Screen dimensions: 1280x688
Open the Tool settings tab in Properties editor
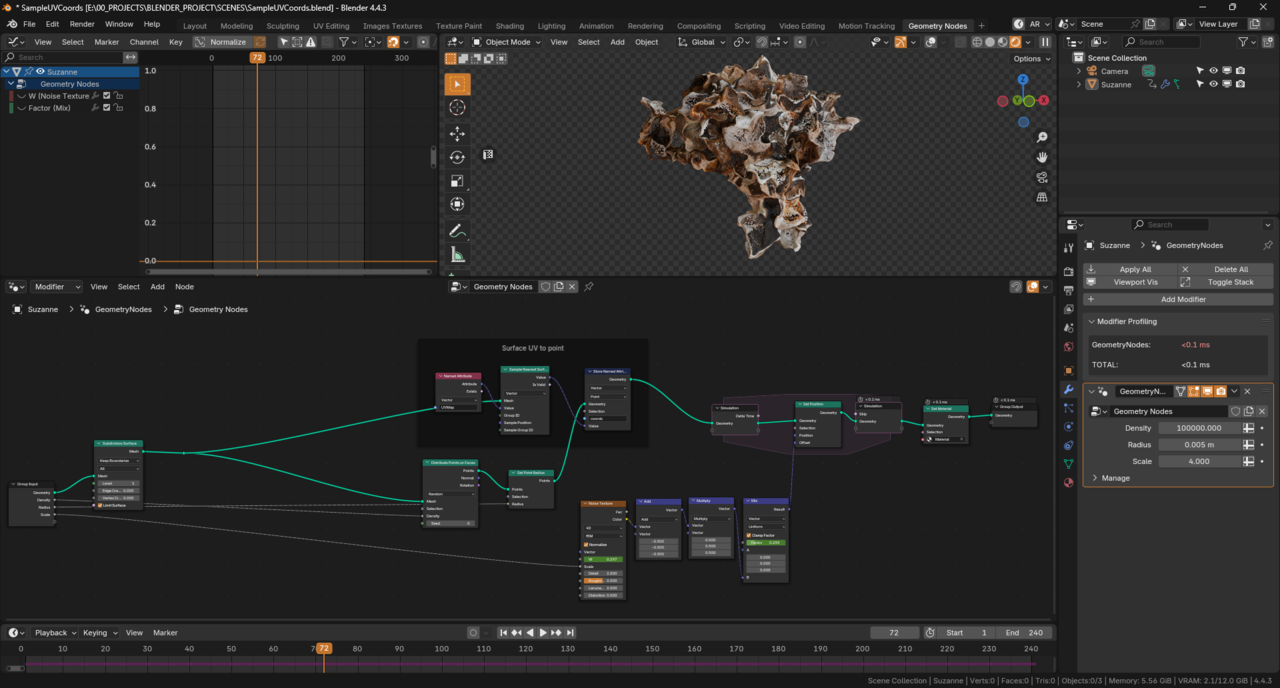(x=1069, y=247)
